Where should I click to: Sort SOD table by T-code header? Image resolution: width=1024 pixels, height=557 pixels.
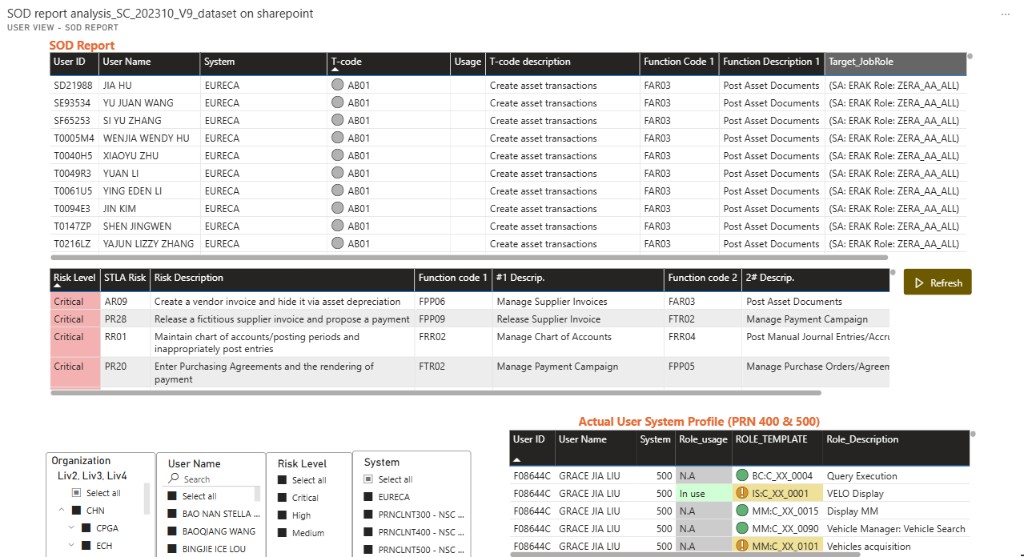coord(388,63)
